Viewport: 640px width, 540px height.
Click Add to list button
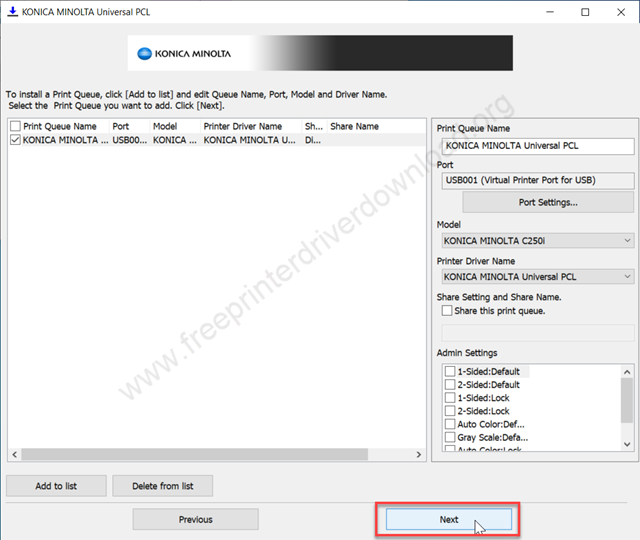click(56, 486)
